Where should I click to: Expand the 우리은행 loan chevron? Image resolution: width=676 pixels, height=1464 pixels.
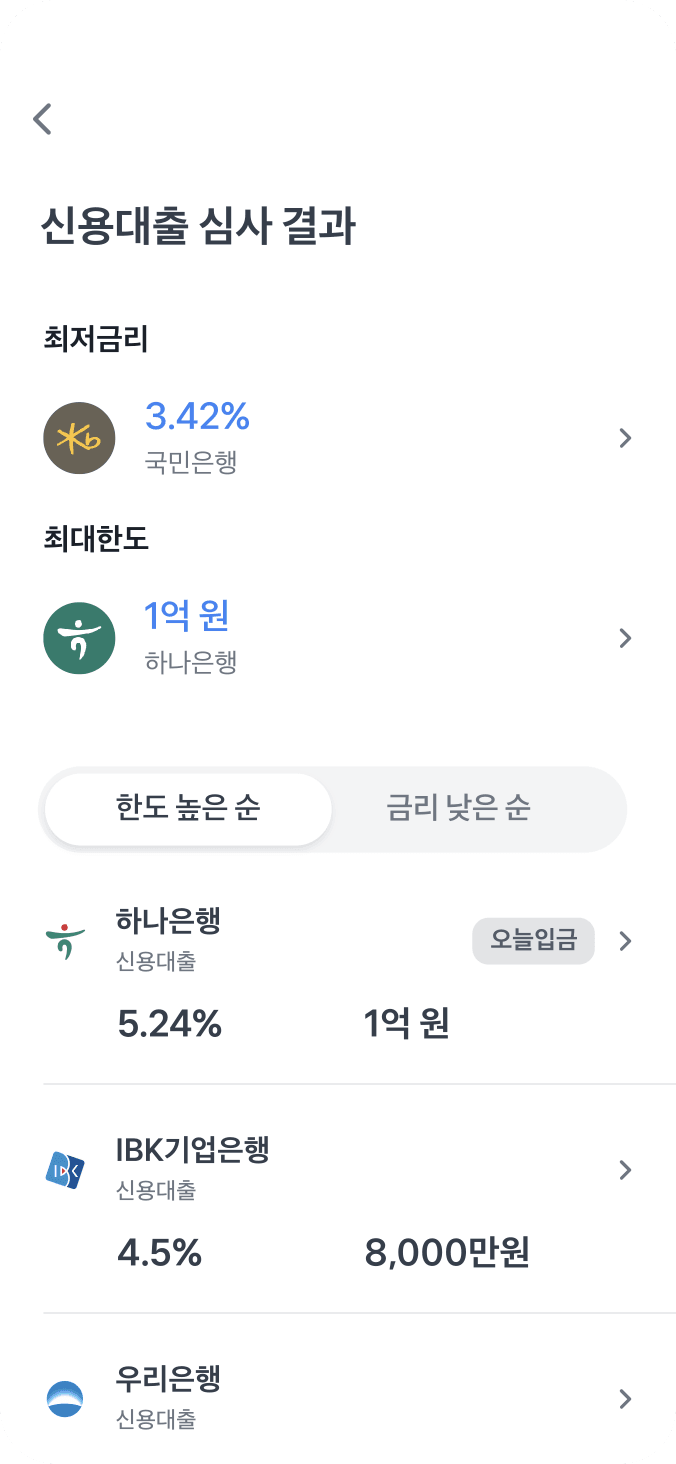625,1398
